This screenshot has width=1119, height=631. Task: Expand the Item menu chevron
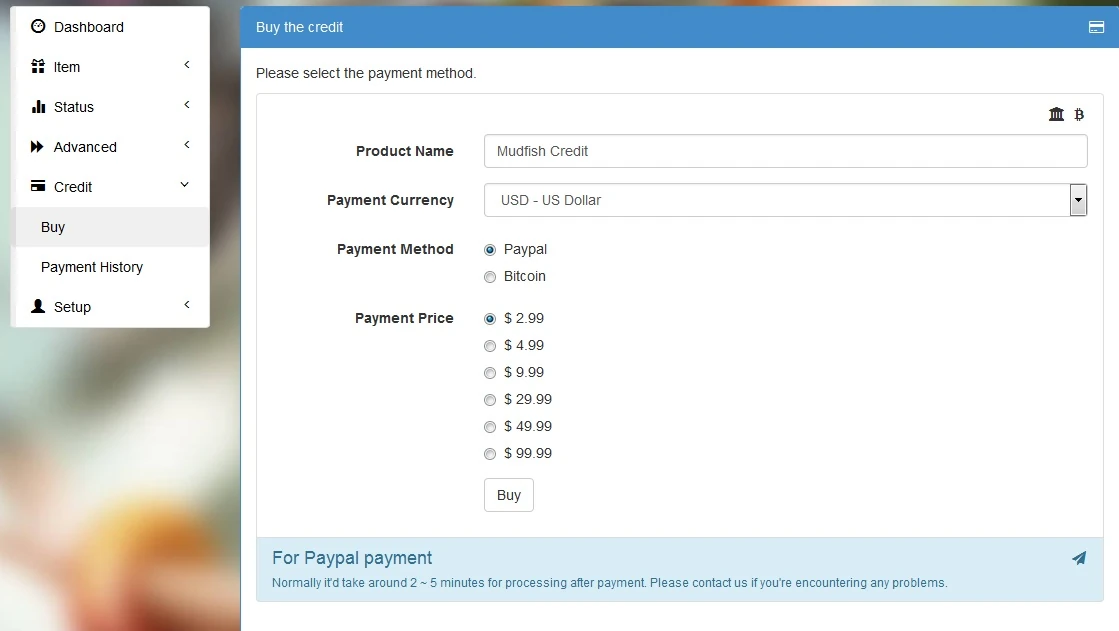(187, 65)
